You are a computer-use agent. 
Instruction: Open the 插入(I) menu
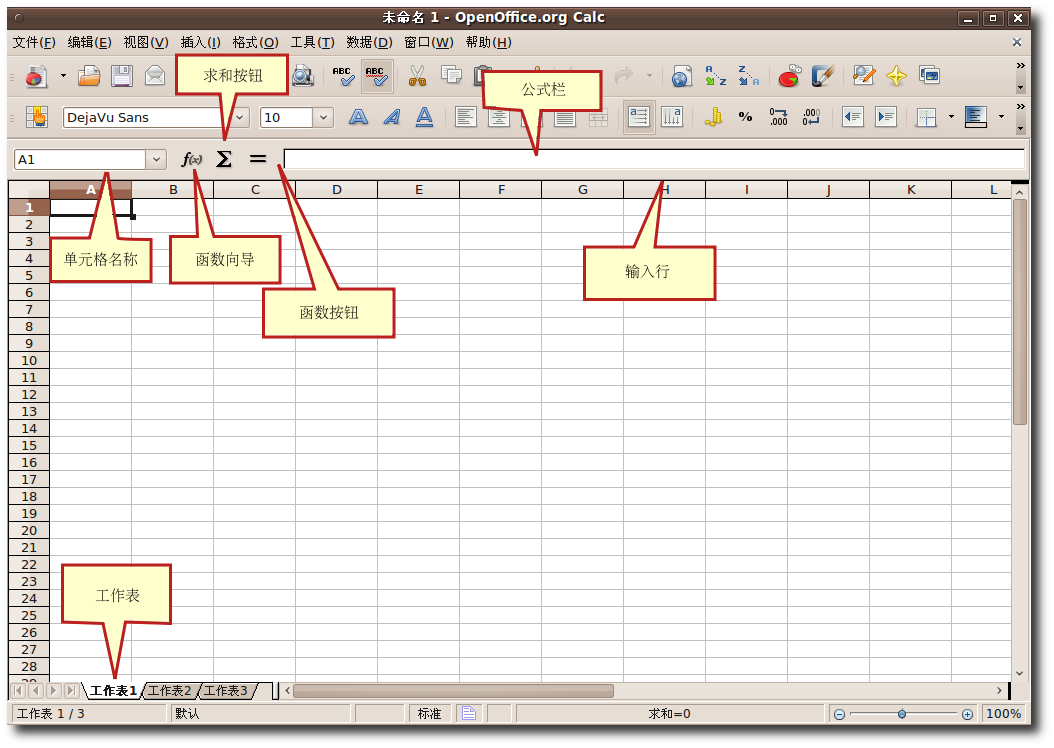(x=200, y=42)
